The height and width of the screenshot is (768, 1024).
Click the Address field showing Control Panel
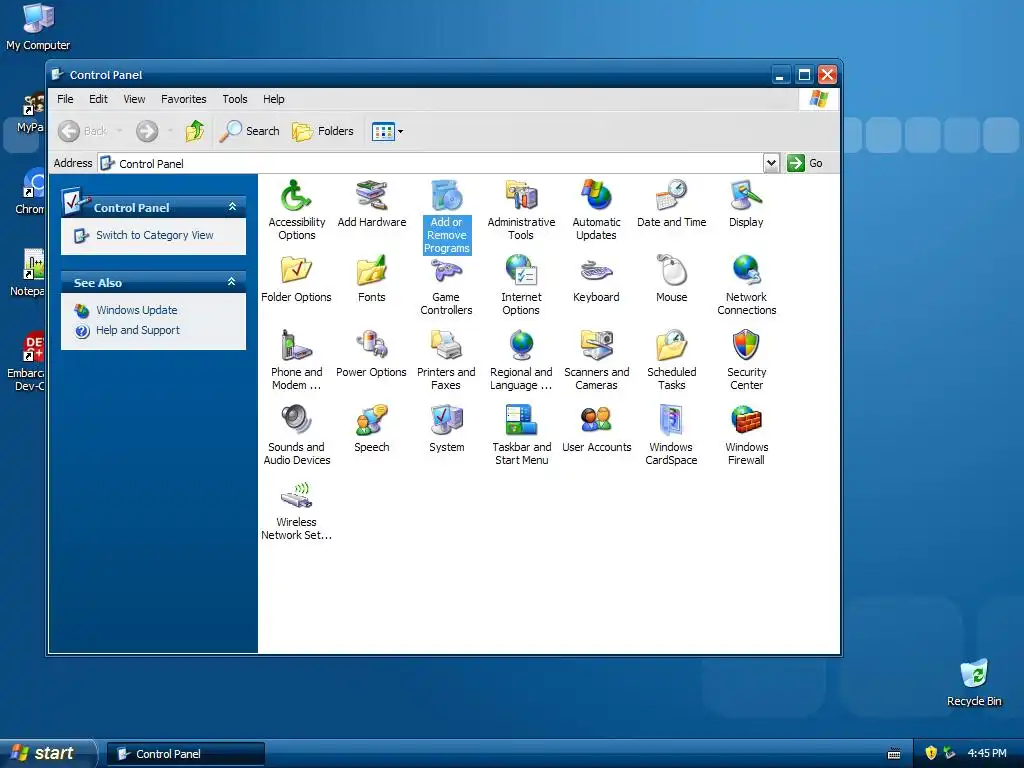coord(431,163)
